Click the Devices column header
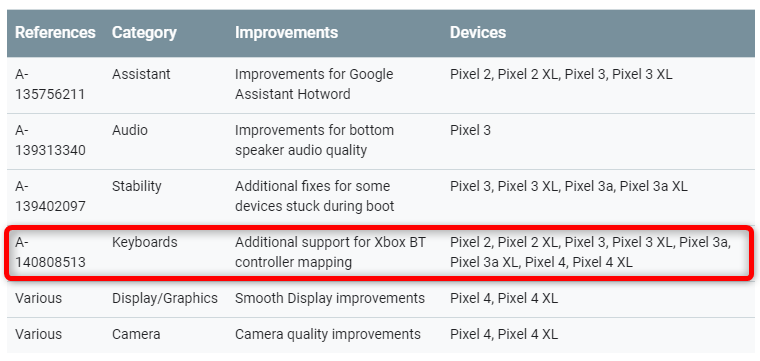Viewport: 760px width, 361px height. pyautogui.click(x=478, y=33)
